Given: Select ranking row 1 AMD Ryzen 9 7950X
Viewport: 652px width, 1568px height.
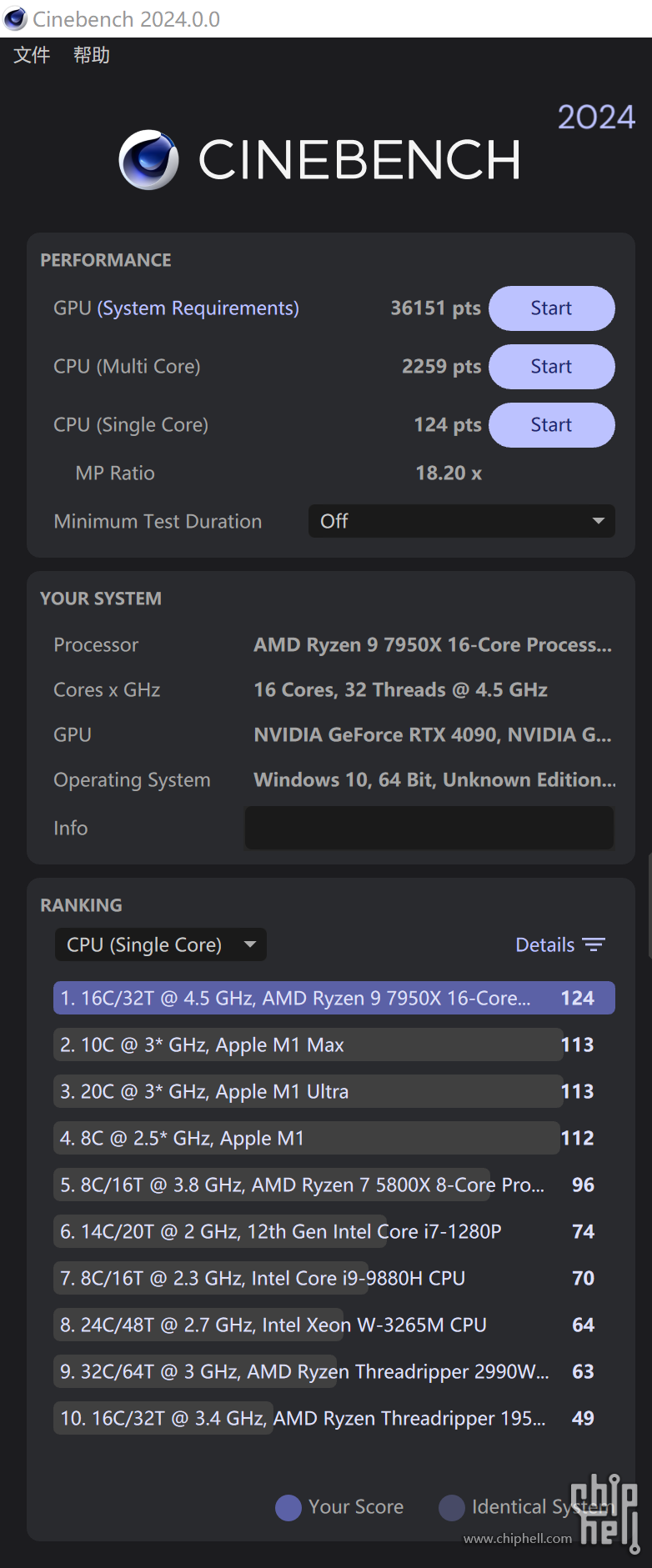Looking at the screenshot, I should tap(334, 998).
